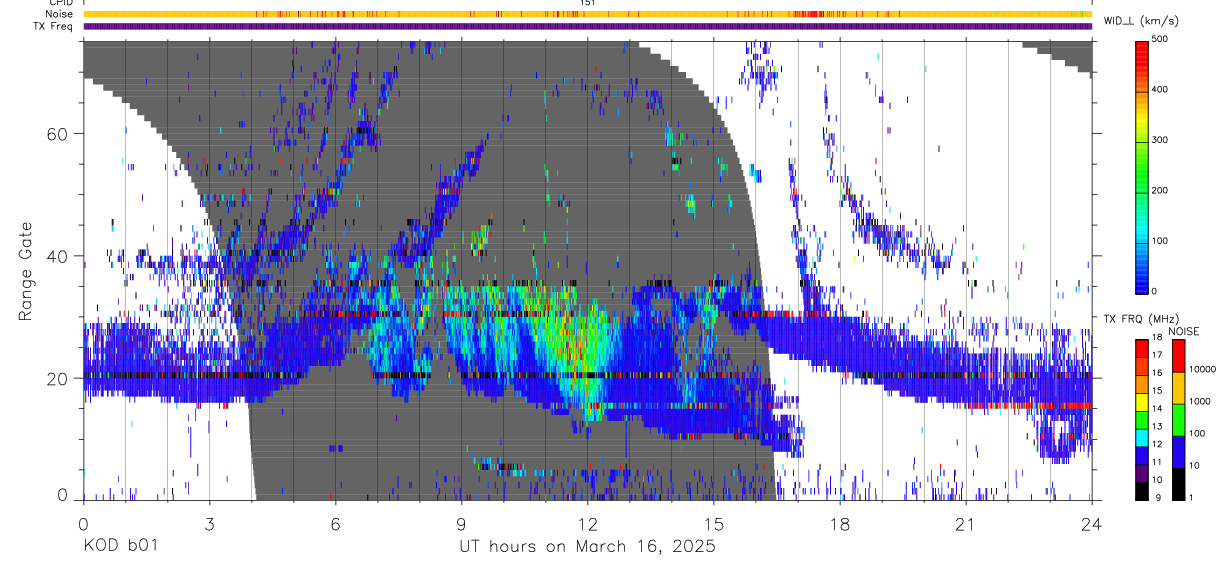This screenshot has height=567, width=1228.
Task: Click the '3' tick on the UT hours axis
Action: [x=209, y=523]
